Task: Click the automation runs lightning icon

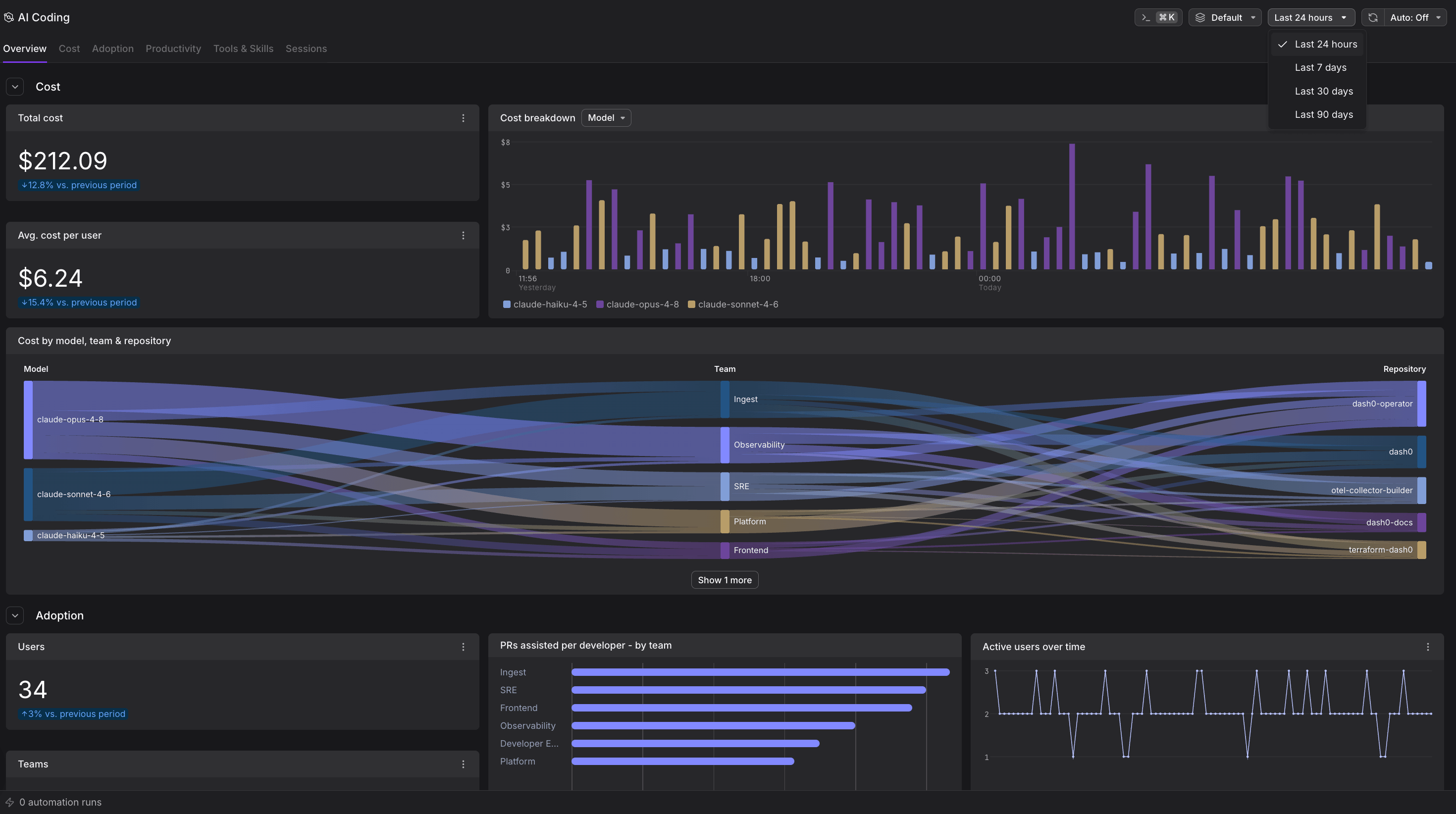Action: (x=9, y=802)
